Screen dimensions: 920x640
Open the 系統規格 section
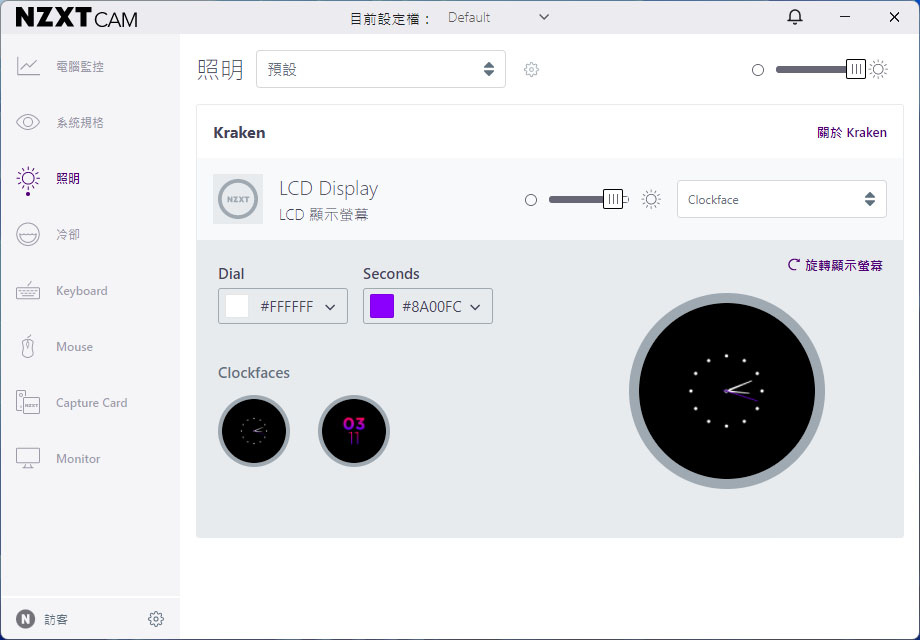[x=80, y=122]
